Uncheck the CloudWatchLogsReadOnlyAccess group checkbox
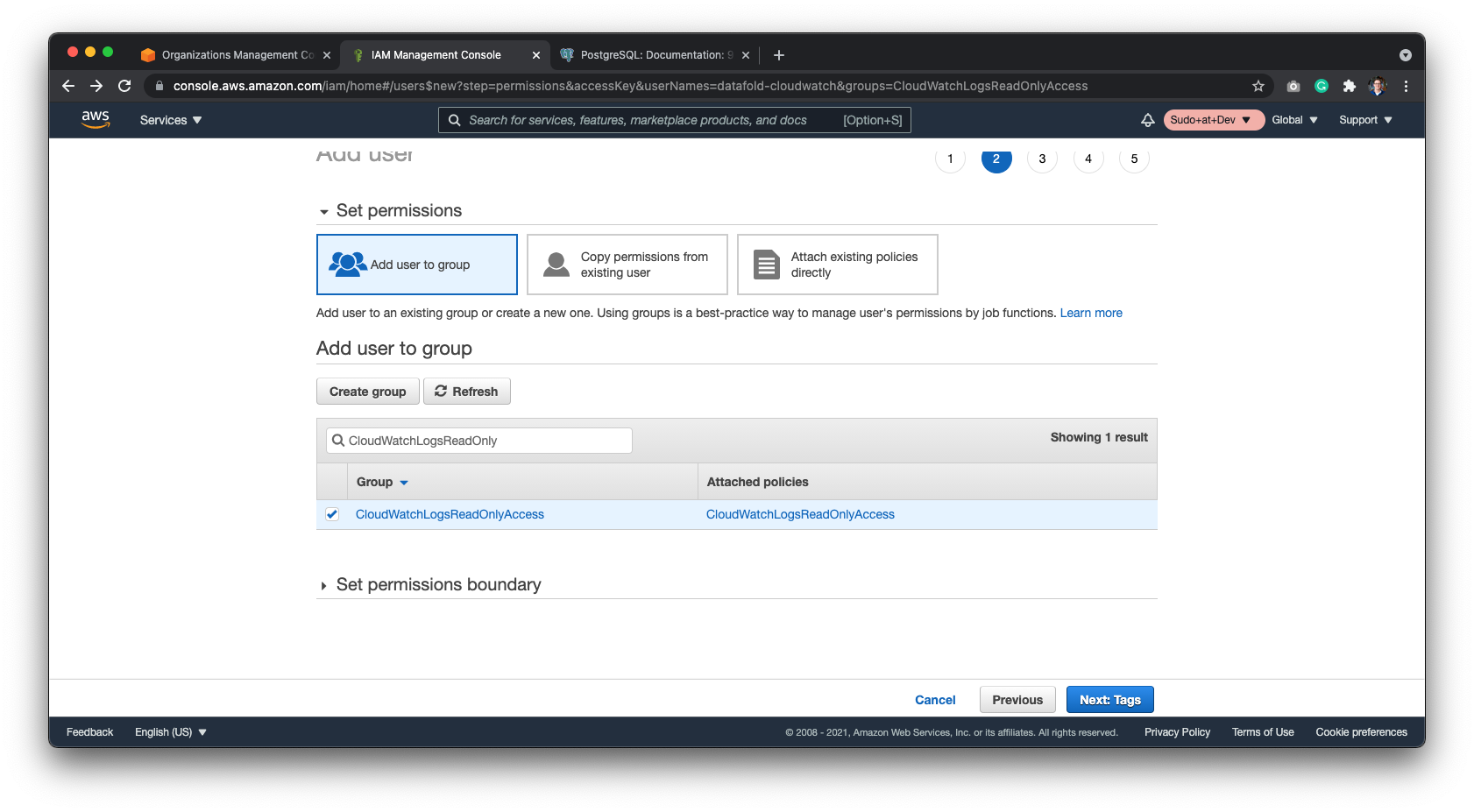This screenshot has height=812, width=1474. pos(332,514)
